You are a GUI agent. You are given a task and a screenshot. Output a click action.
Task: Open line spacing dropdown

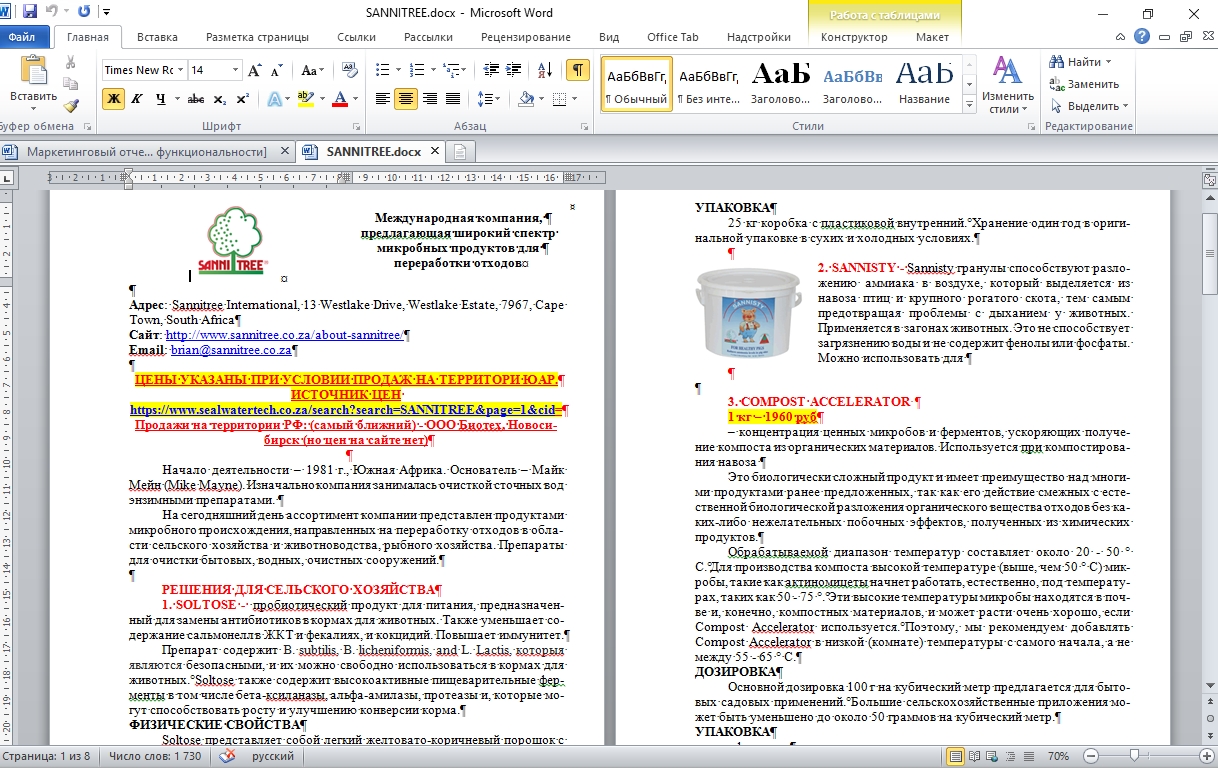(x=489, y=99)
